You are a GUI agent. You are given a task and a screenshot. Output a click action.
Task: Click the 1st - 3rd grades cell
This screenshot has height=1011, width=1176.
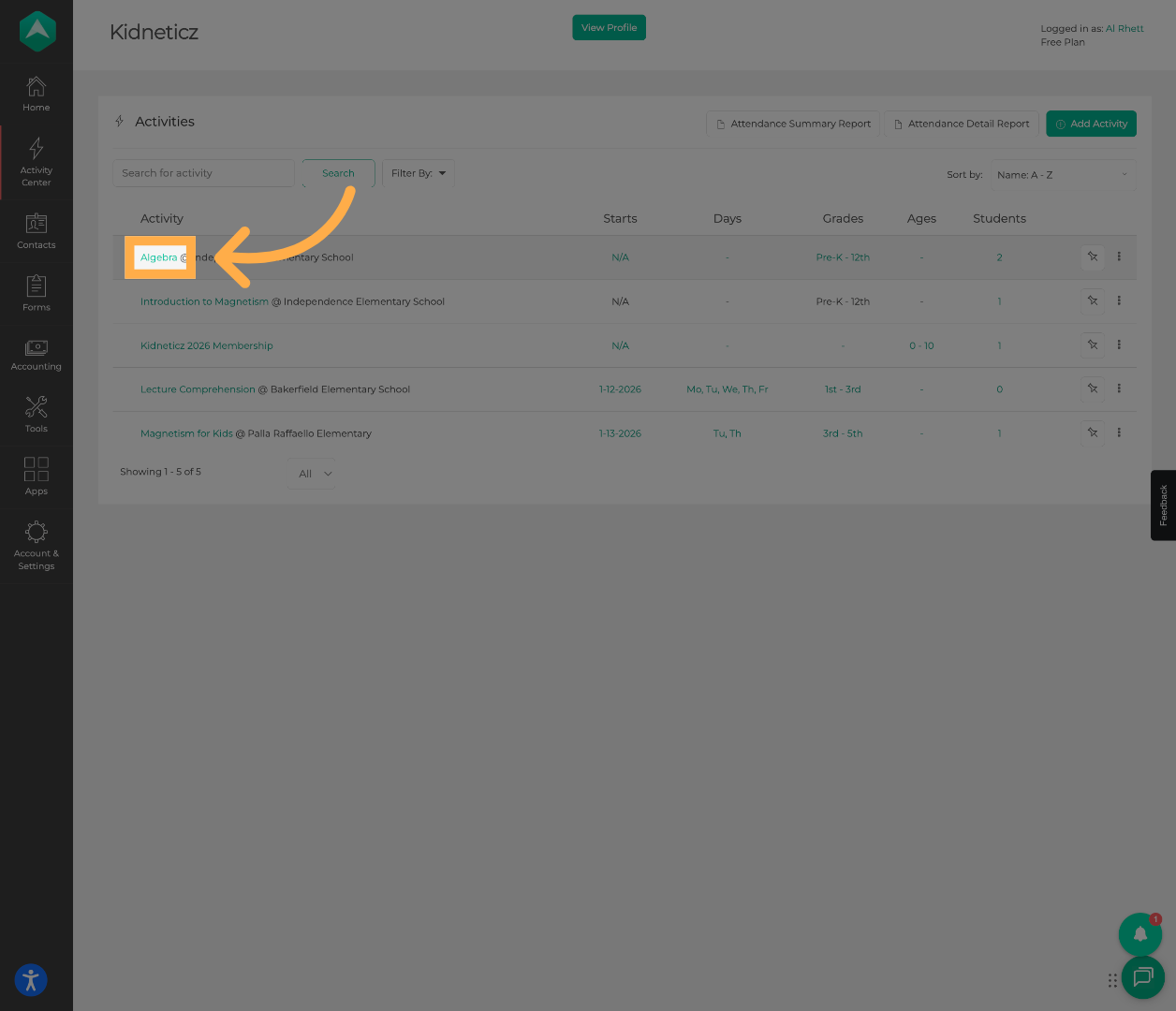point(843,389)
